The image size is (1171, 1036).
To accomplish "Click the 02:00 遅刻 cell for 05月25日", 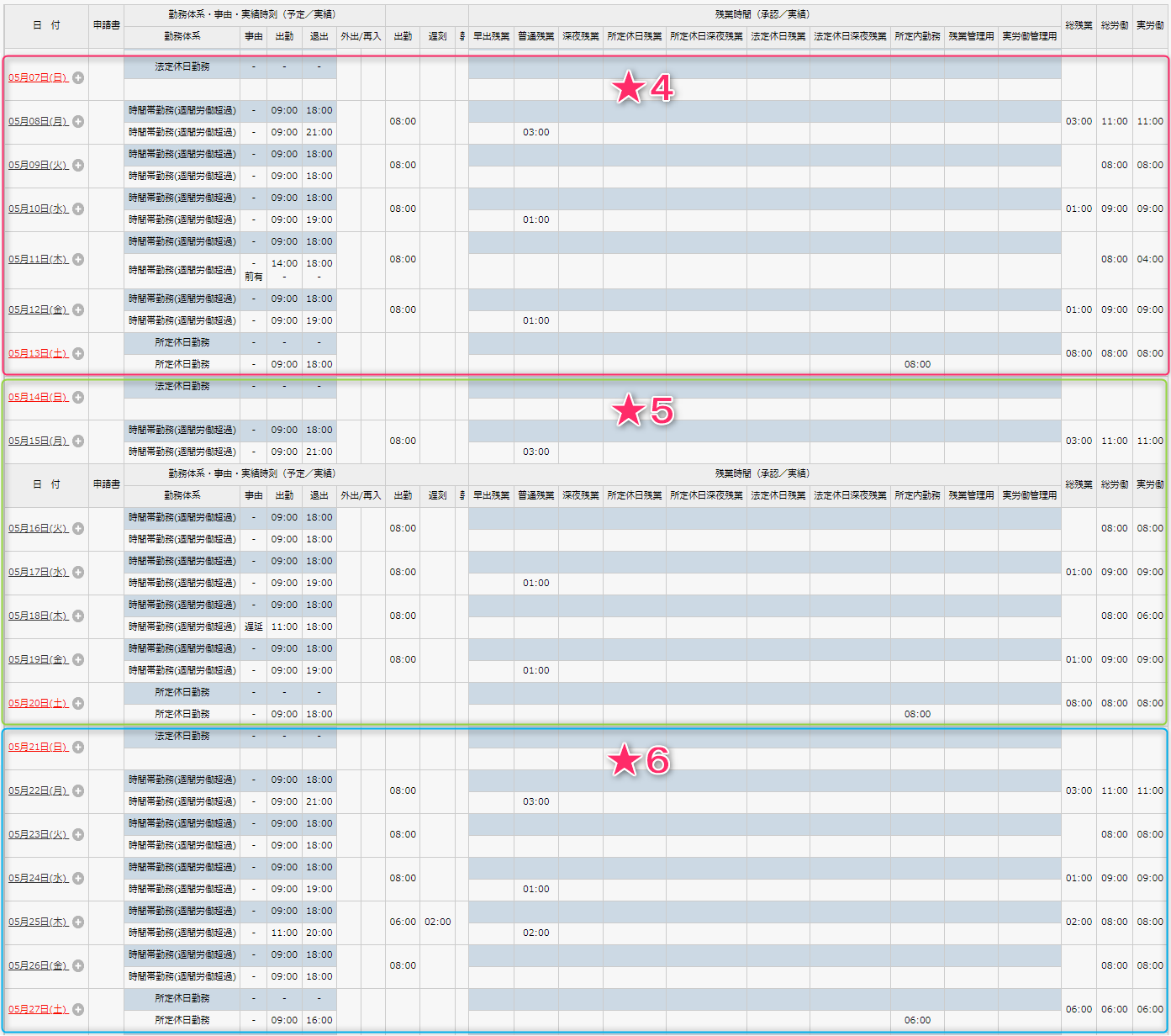I will [x=437, y=922].
